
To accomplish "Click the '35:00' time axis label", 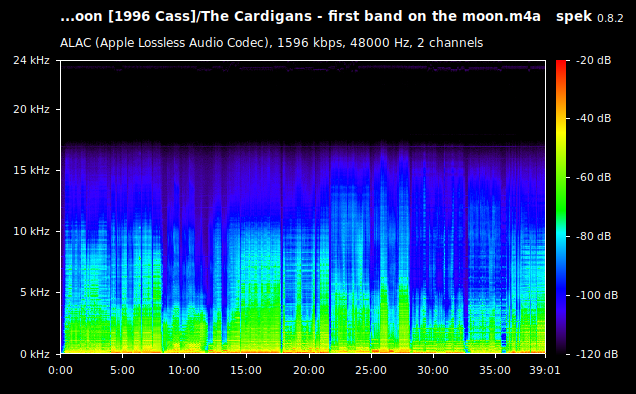I will pyautogui.click(x=495, y=370).
